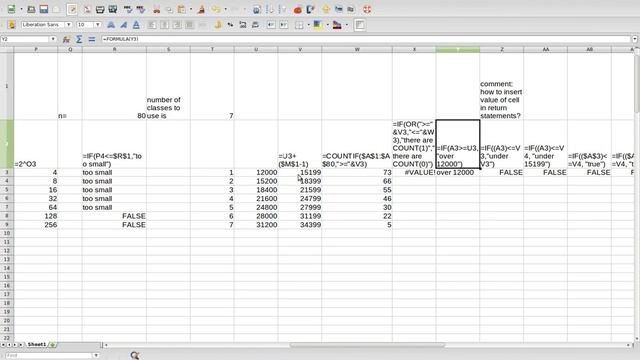This screenshot has height=360, width=640.
Task: Apply percent number format
Action: point(230,25)
